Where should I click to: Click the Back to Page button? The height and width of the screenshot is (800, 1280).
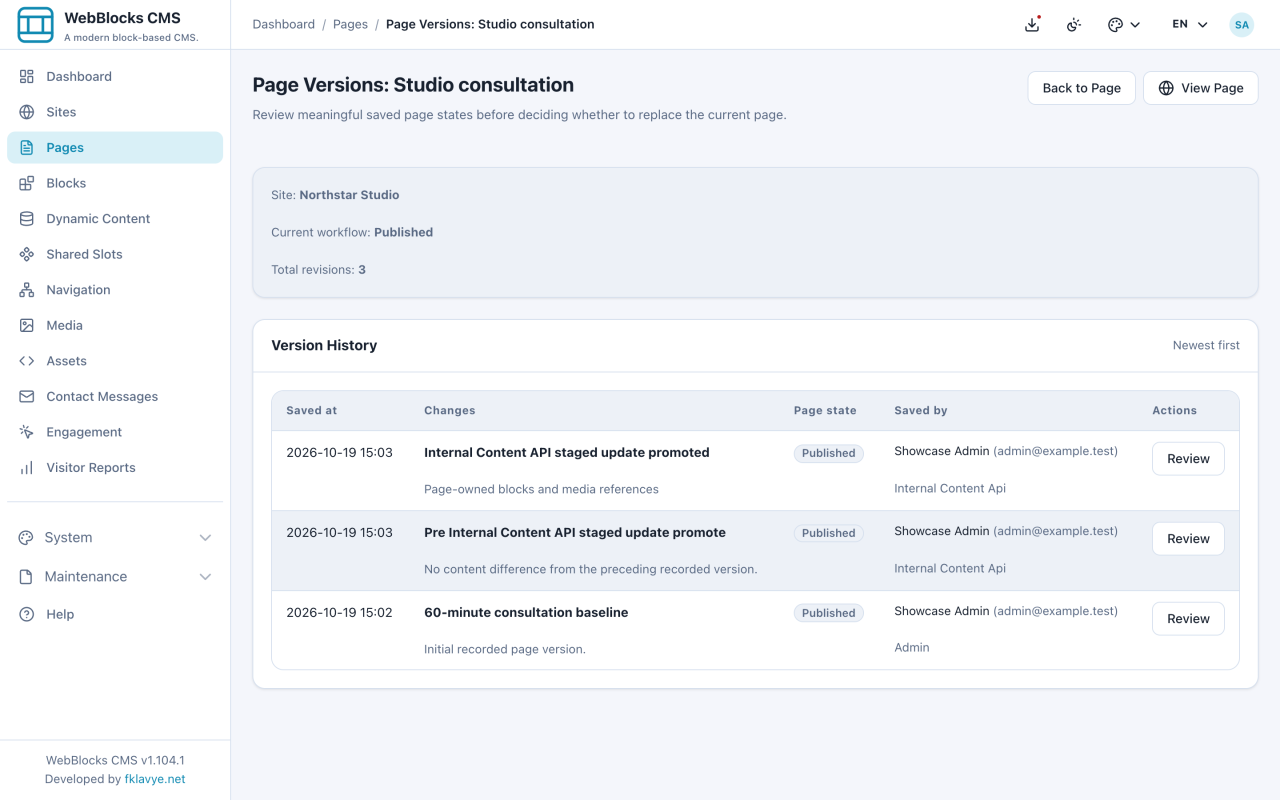(1082, 88)
